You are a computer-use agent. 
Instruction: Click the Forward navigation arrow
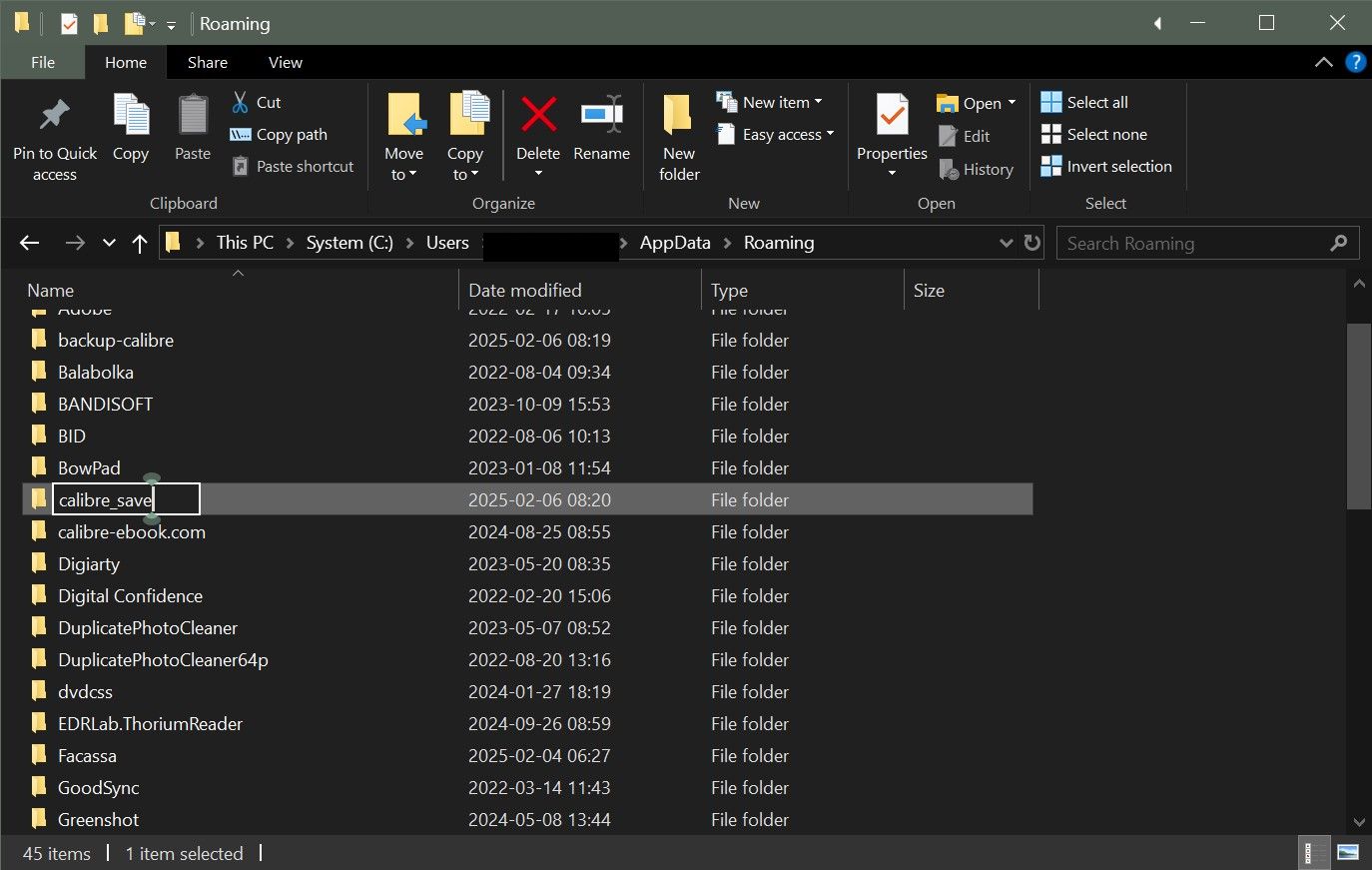[x=74, y=243]
